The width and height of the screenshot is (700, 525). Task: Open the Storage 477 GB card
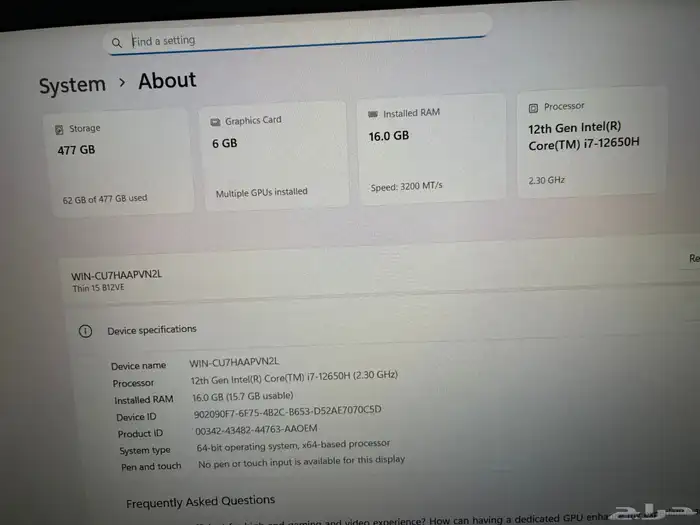[x=121, y=162]
